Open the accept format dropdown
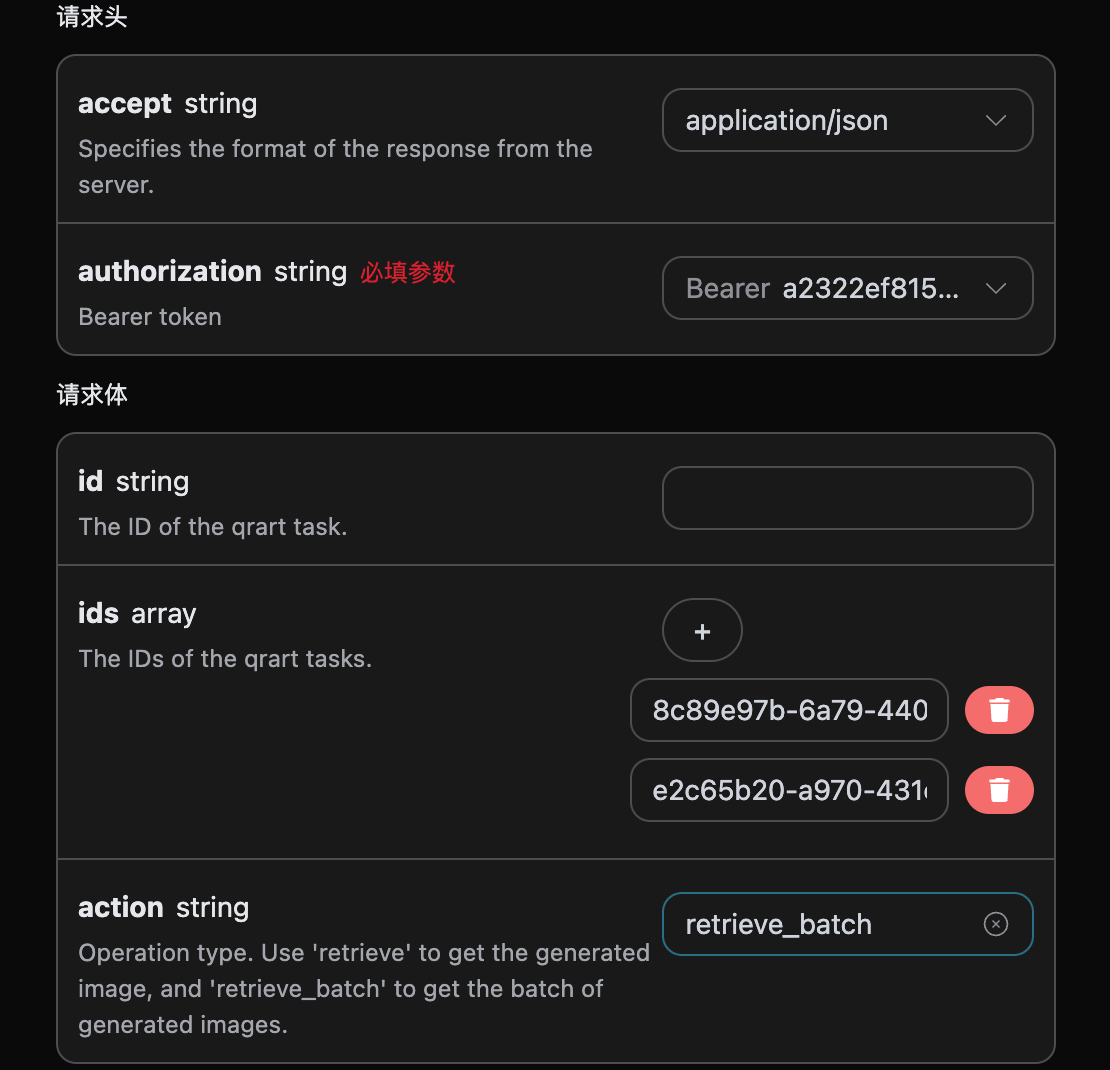This screenshot has width=1110, height=1070. coord(846,121)
